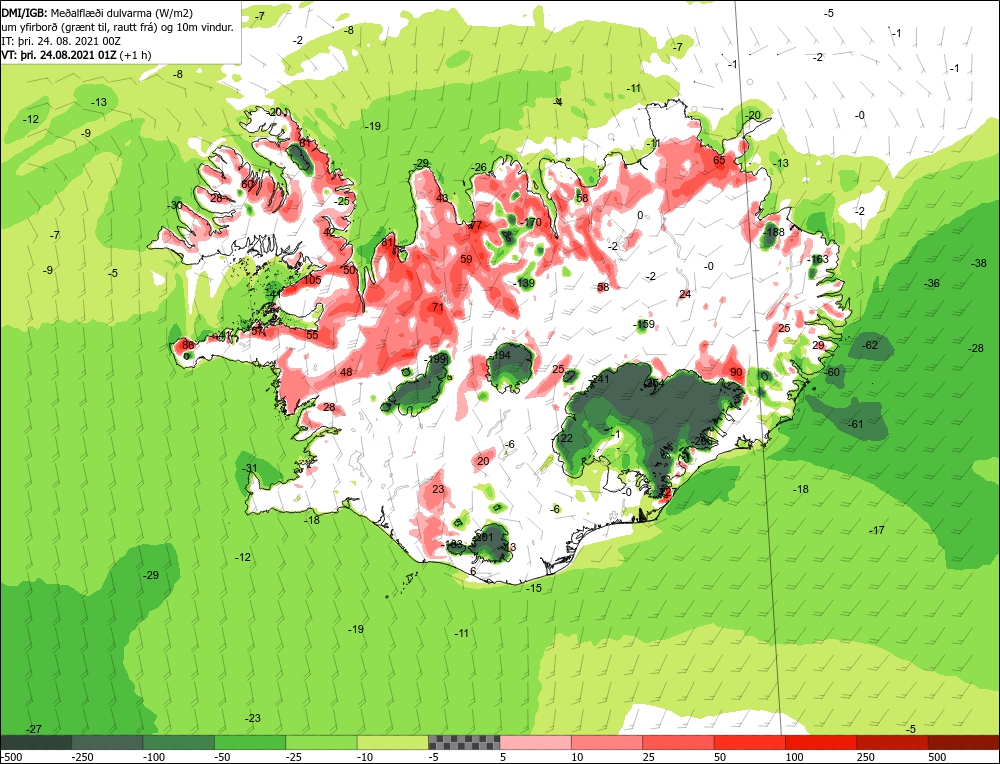Click the '-27' value in the bottom-left corner

[33, 729]
